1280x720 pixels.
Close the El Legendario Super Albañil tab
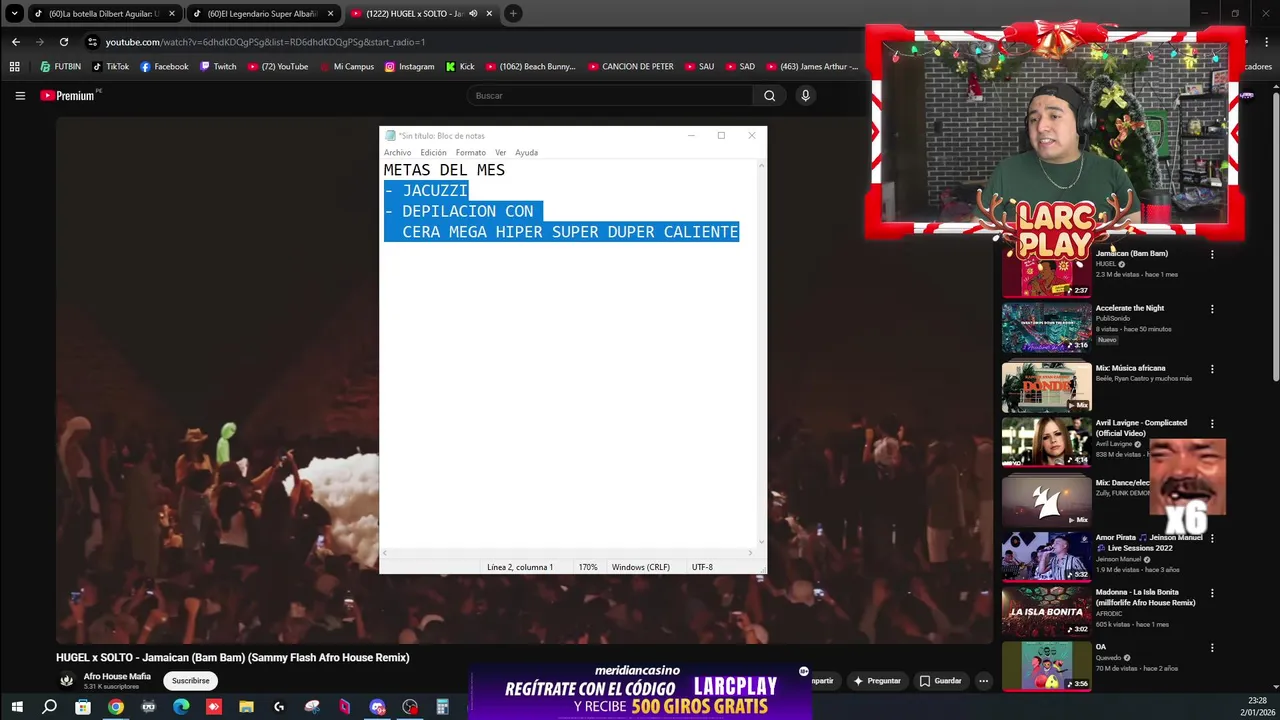tap(331, 14)
